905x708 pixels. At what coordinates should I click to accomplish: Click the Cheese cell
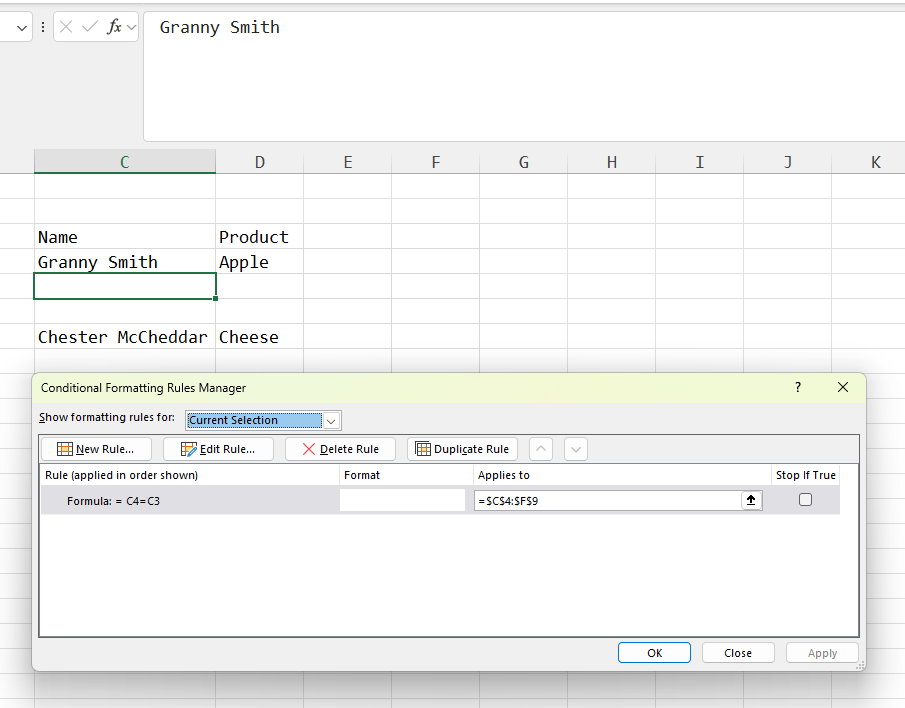[x=260, y=336]
